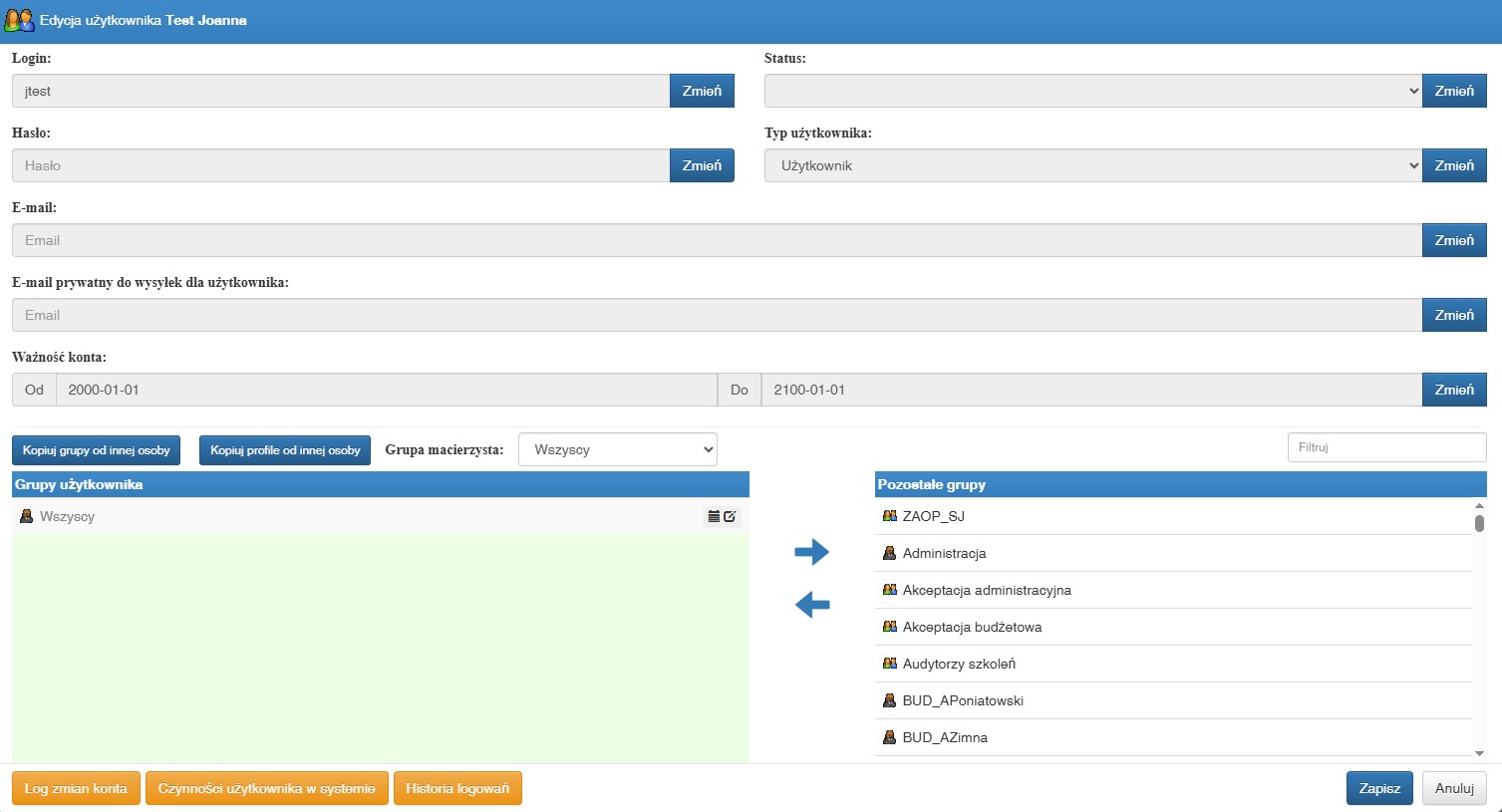This screenshot has width=1502, height=812.
Task: Click the Administracja person icon
Action: click(890, 553)
